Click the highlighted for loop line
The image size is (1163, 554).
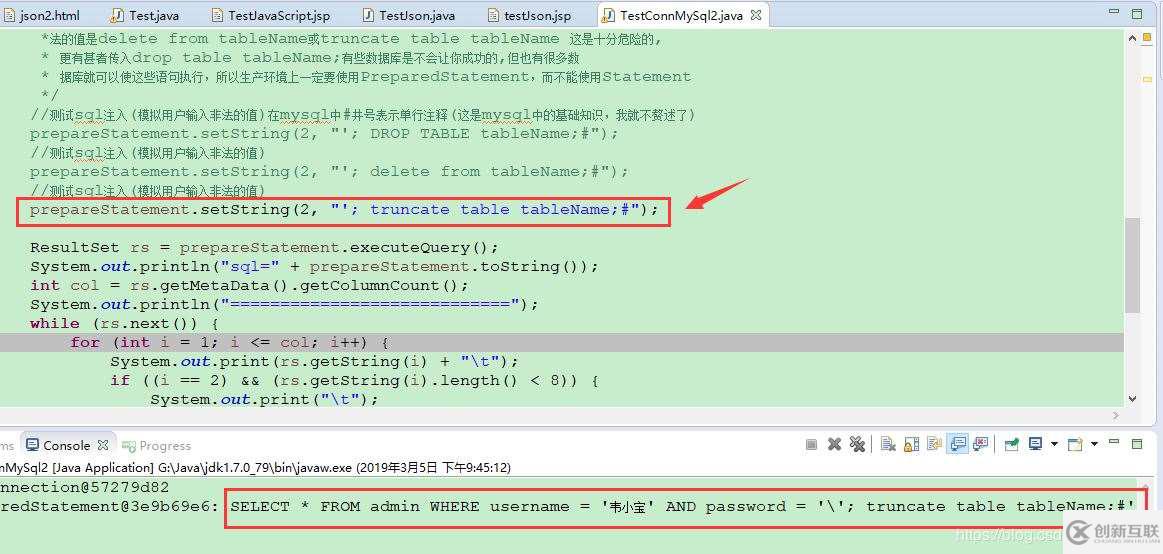(229, 343)
